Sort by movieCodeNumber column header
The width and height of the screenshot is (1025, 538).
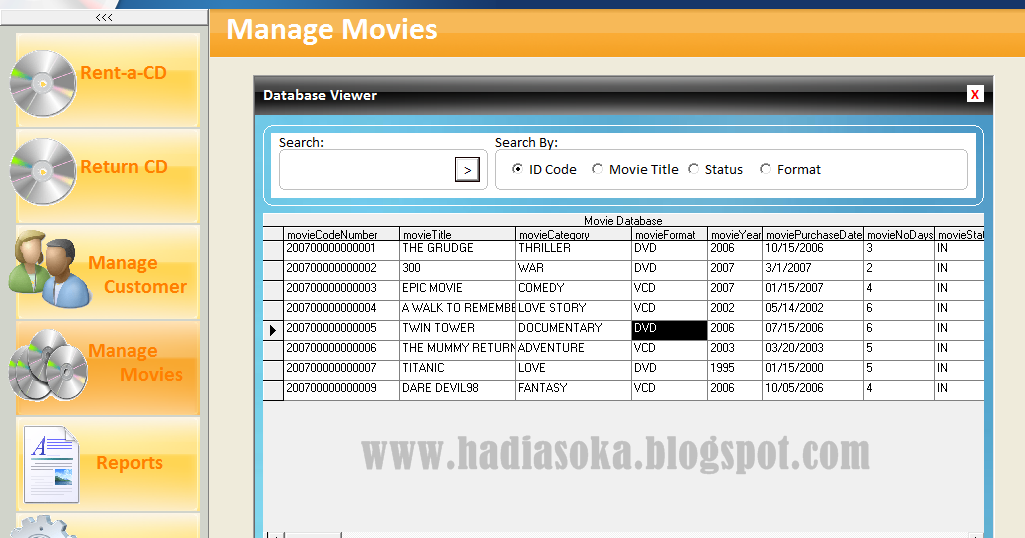341,234
